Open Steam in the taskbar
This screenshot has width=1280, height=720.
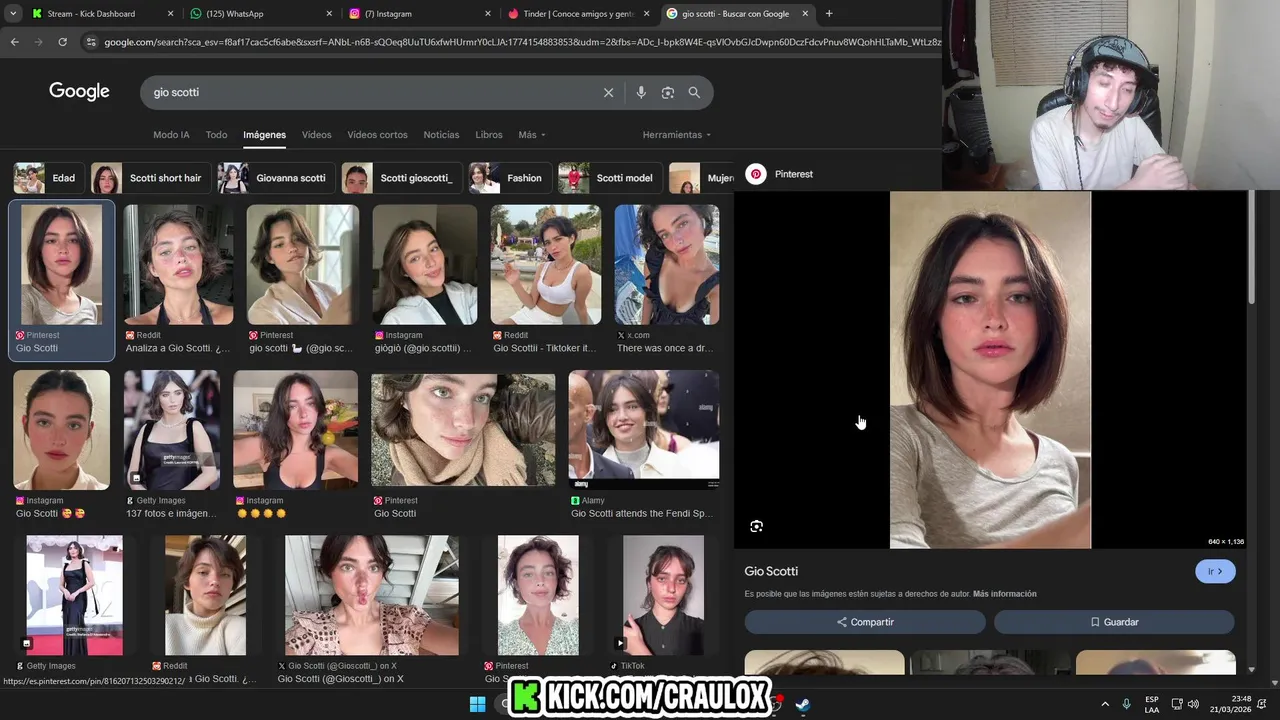[802, 704]
